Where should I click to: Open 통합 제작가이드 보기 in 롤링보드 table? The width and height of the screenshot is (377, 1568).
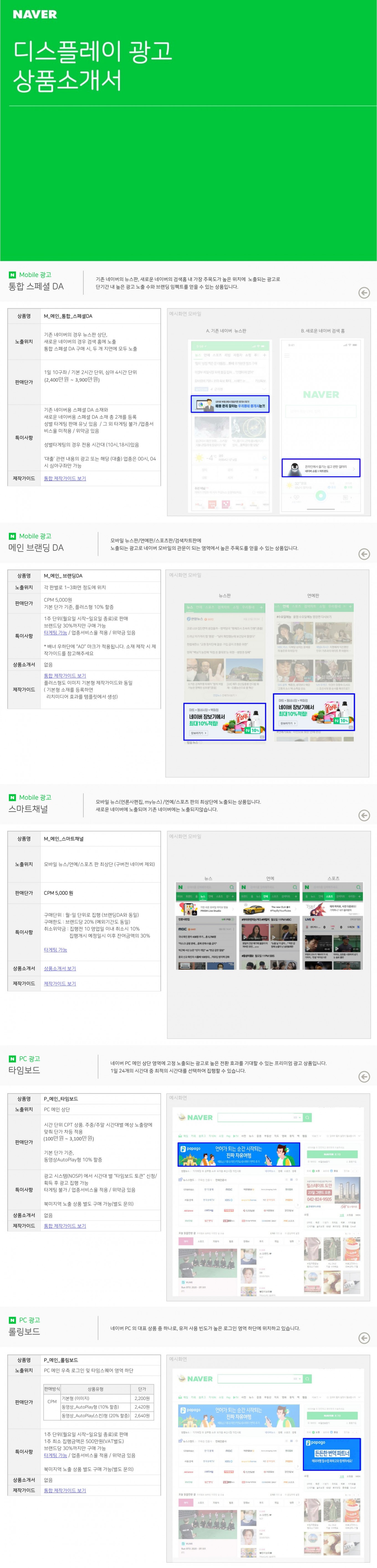coord(65,1491)
